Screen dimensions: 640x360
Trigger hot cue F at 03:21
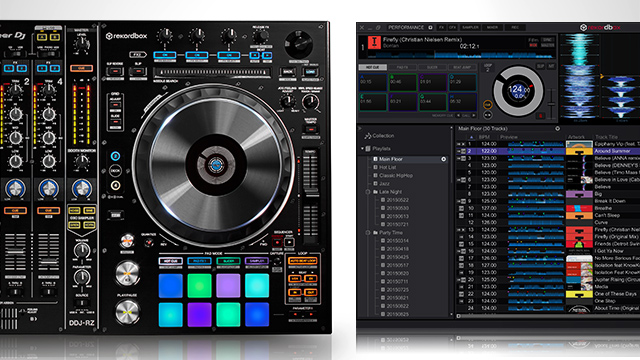[402, 102]
